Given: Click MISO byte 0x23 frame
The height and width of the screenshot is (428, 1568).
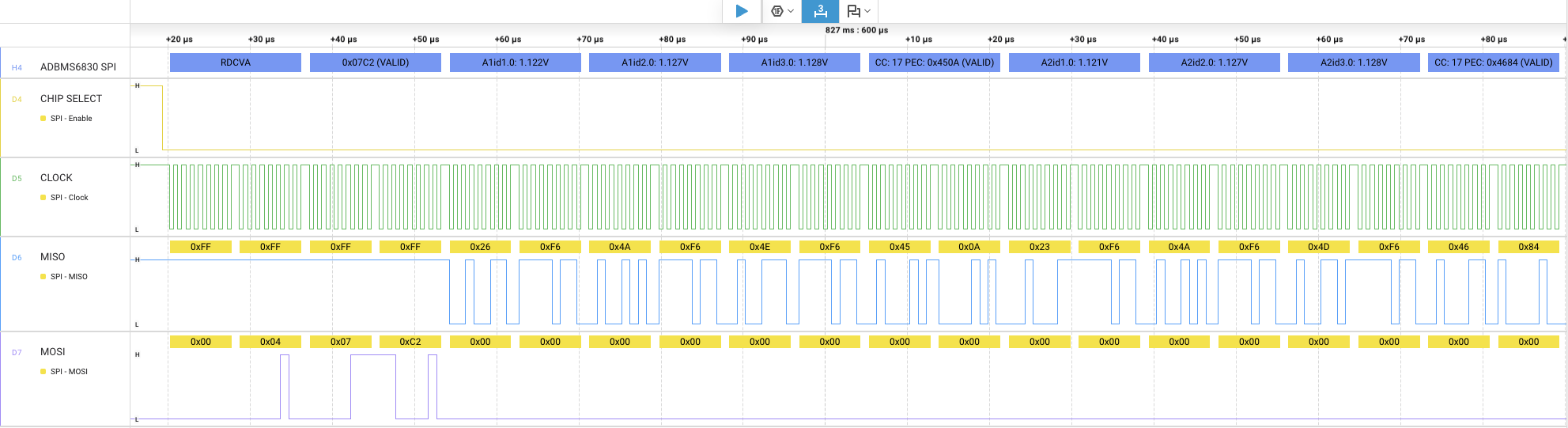Looking at the screenshot, I should pos(1040,247).
